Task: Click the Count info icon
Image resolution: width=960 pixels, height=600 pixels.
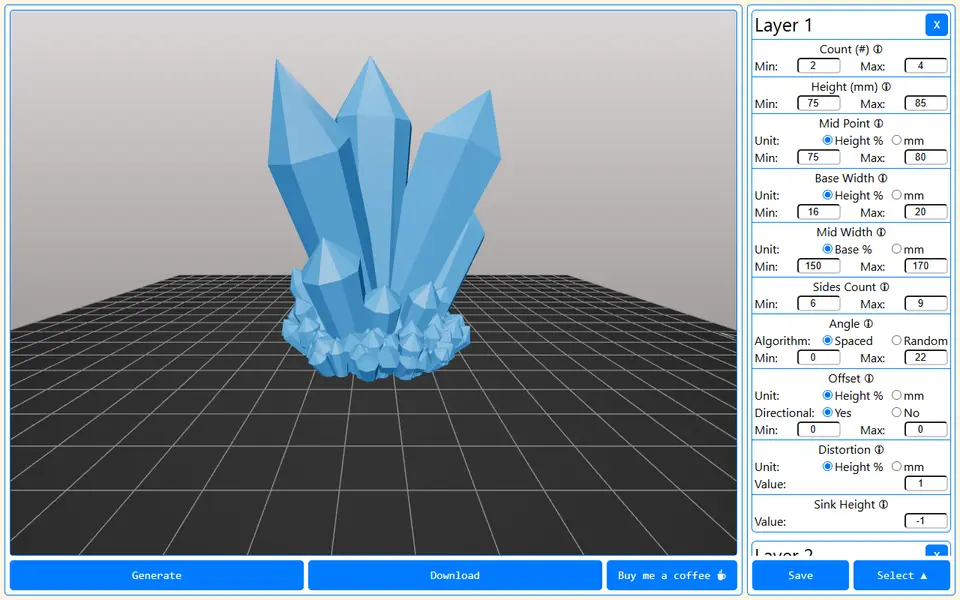Action: tap(877, 49)
